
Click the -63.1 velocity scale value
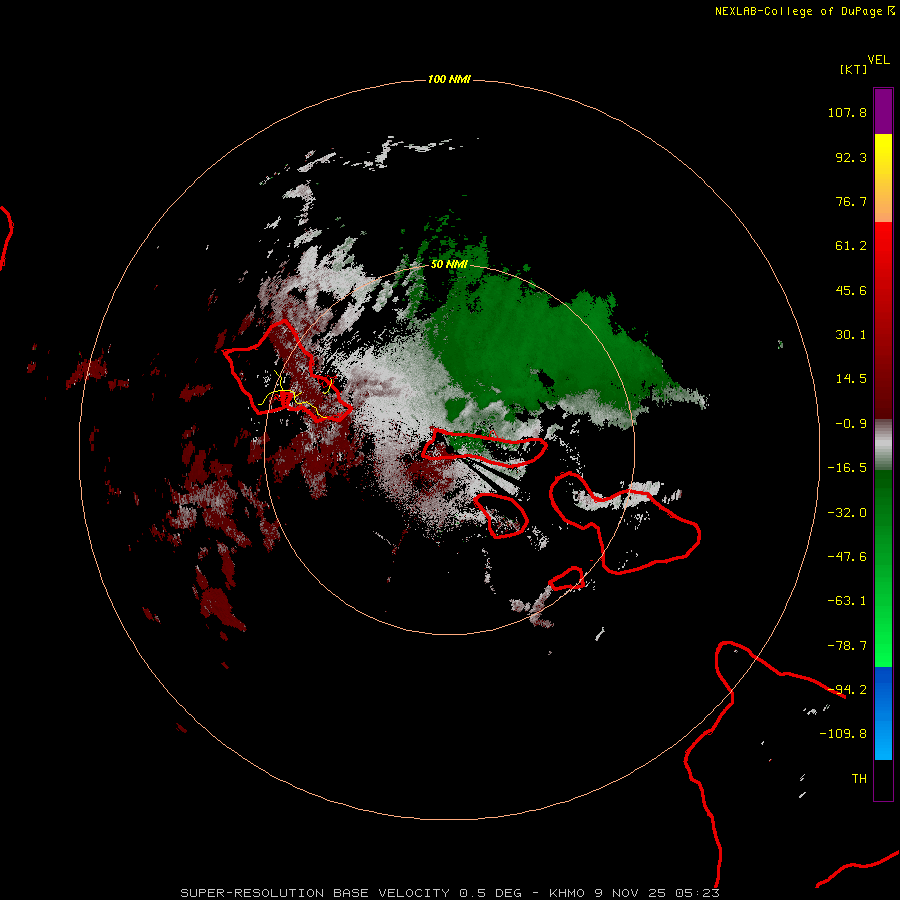click(847, 601)
